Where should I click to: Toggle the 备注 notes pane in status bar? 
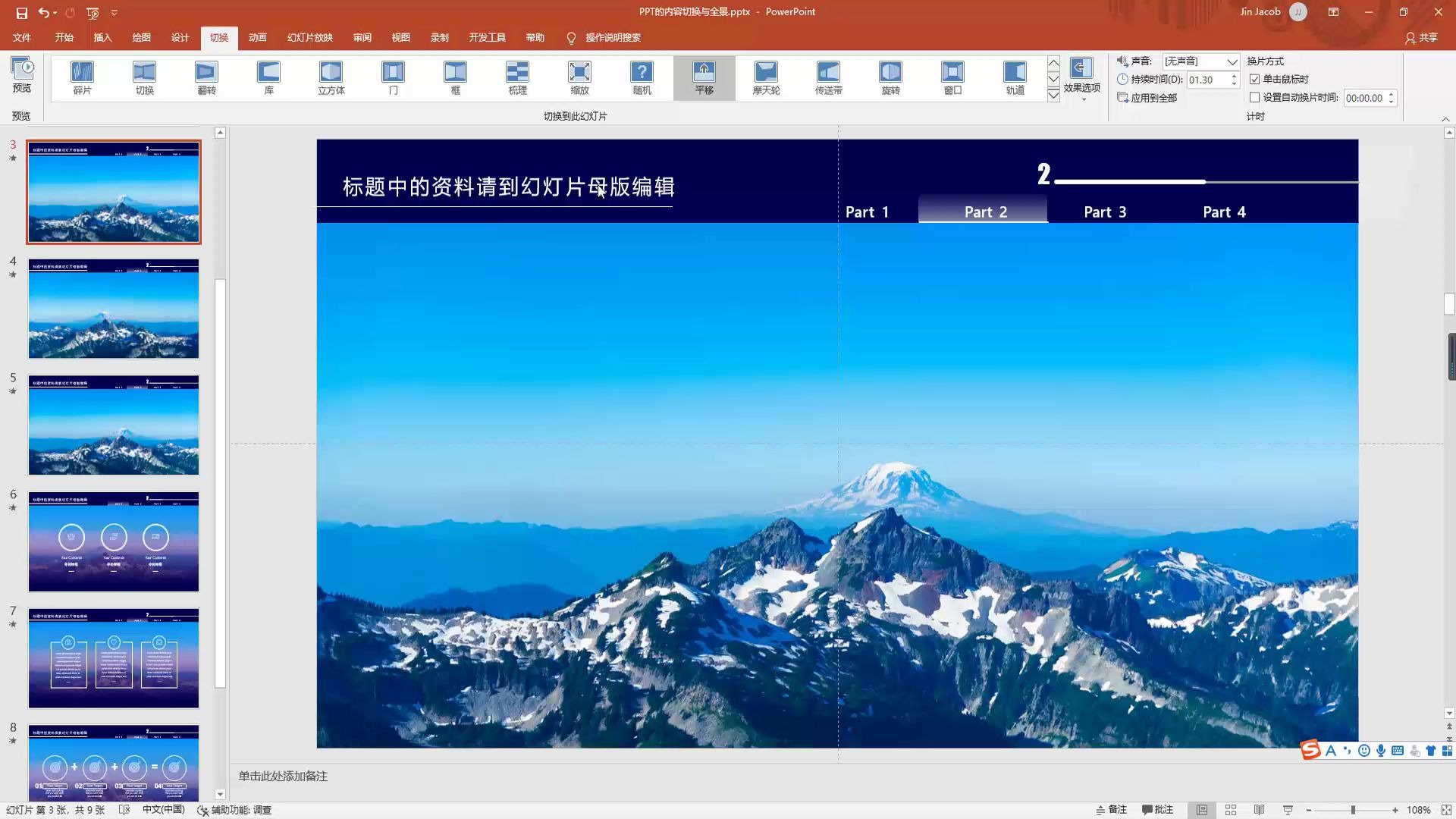pyautogui.click(x=1112, y=810)
